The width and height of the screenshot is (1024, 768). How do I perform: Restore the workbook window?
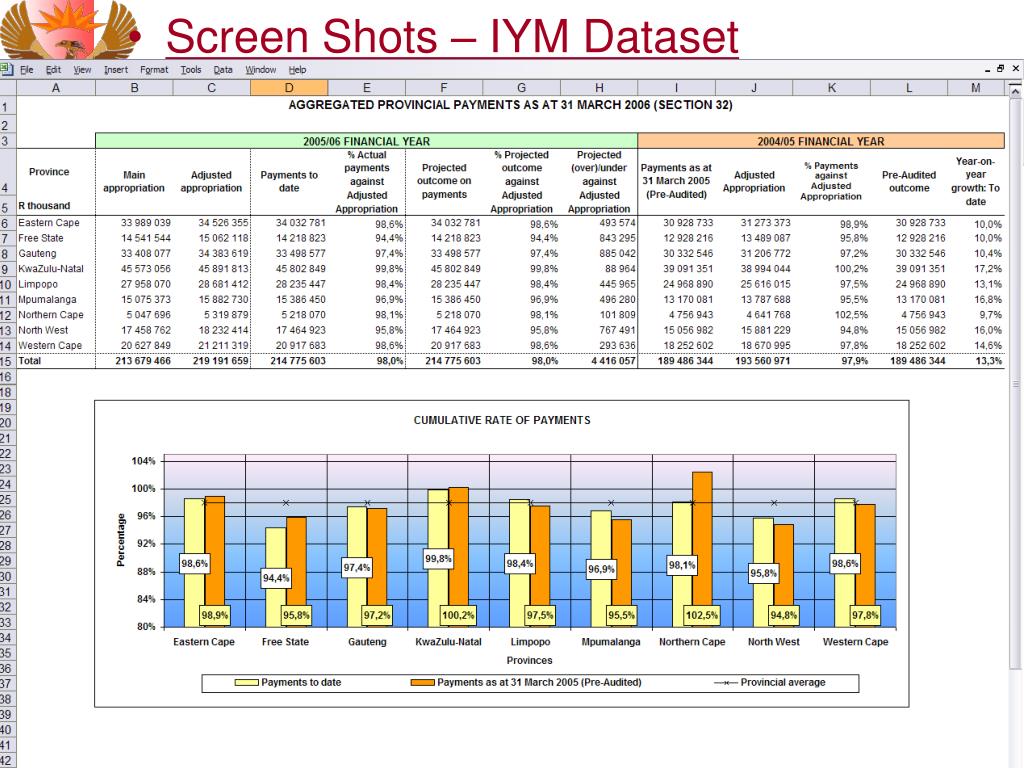coord(1000,69)
